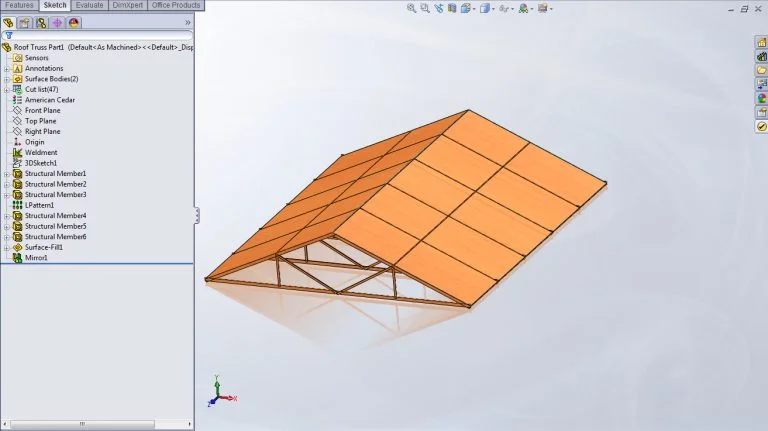Open the Hide/Show Items dropdown
The width and height of the screenshot is (768, 431).
[x=506, y=8]
